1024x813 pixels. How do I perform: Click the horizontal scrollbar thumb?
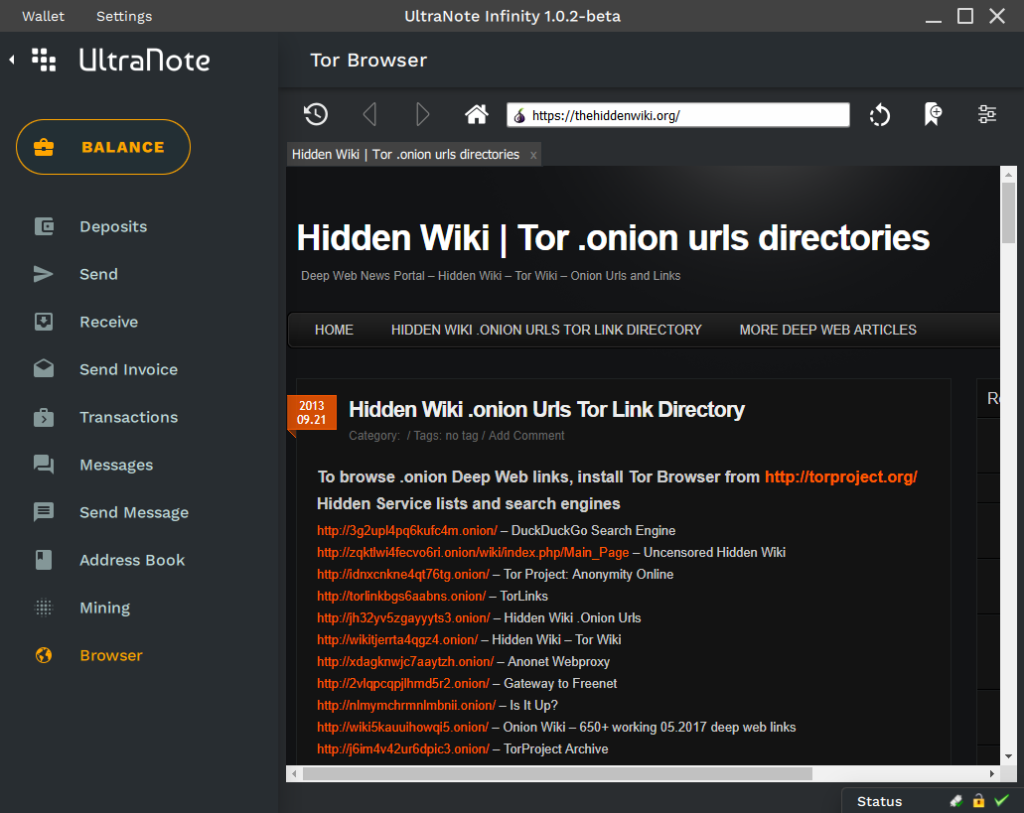[557, 774]
